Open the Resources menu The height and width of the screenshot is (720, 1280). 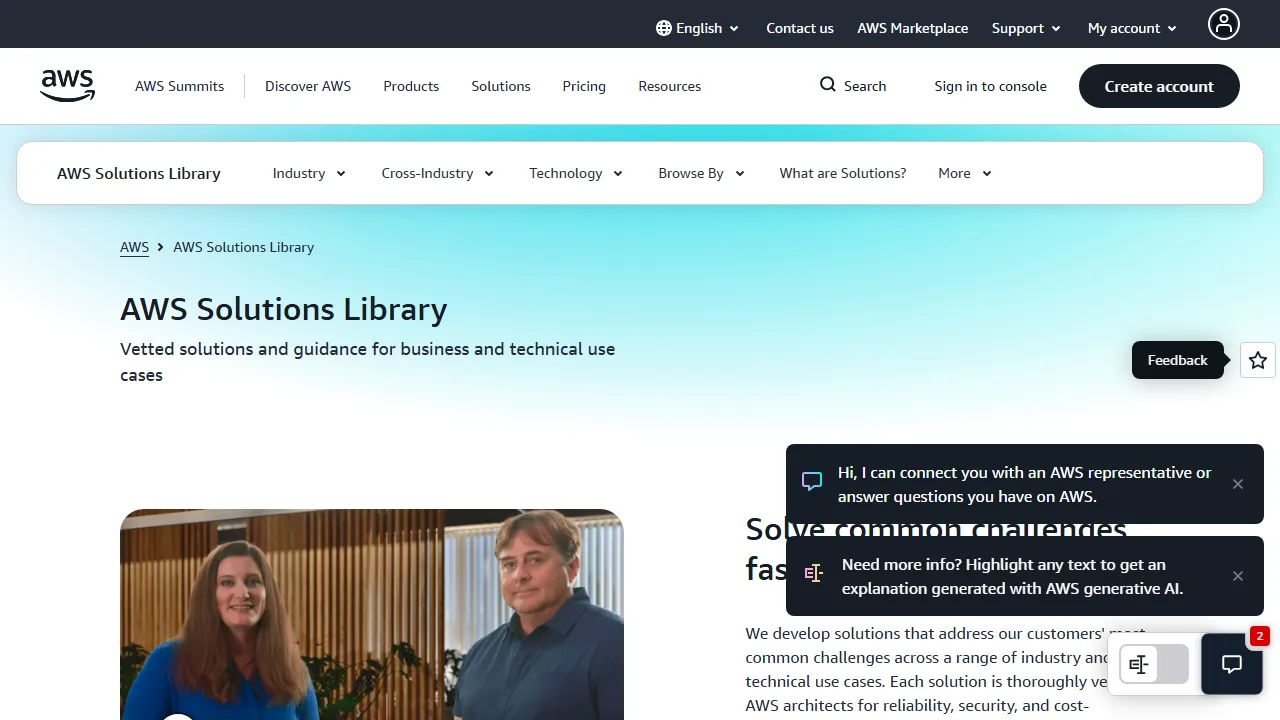[670, 86]
